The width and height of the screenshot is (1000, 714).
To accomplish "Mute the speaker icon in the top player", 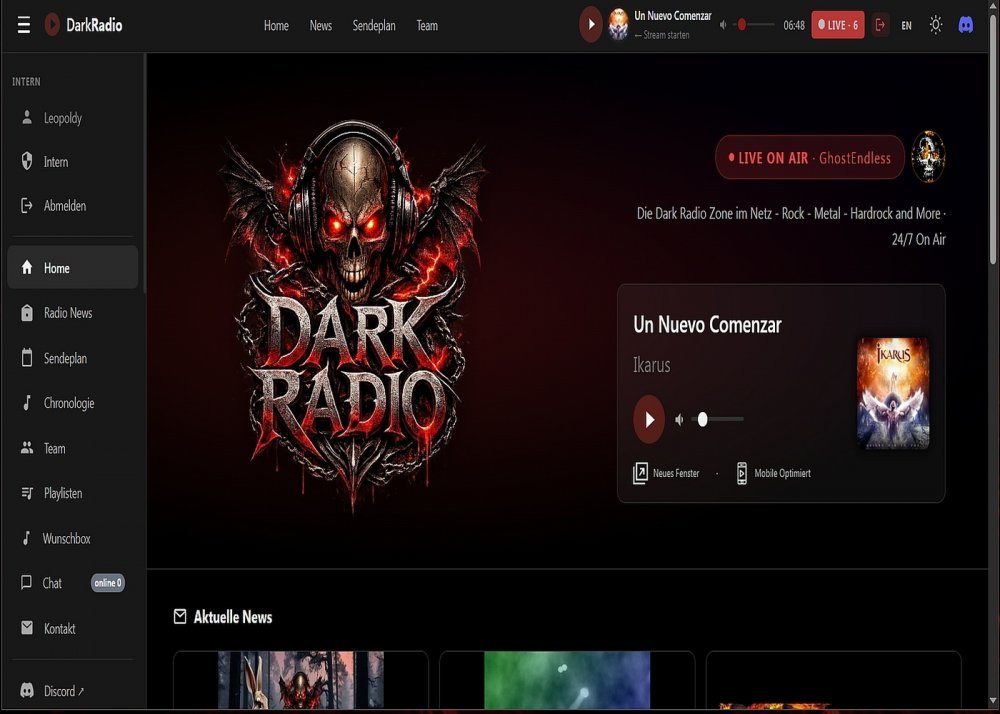I will [724, 25].
